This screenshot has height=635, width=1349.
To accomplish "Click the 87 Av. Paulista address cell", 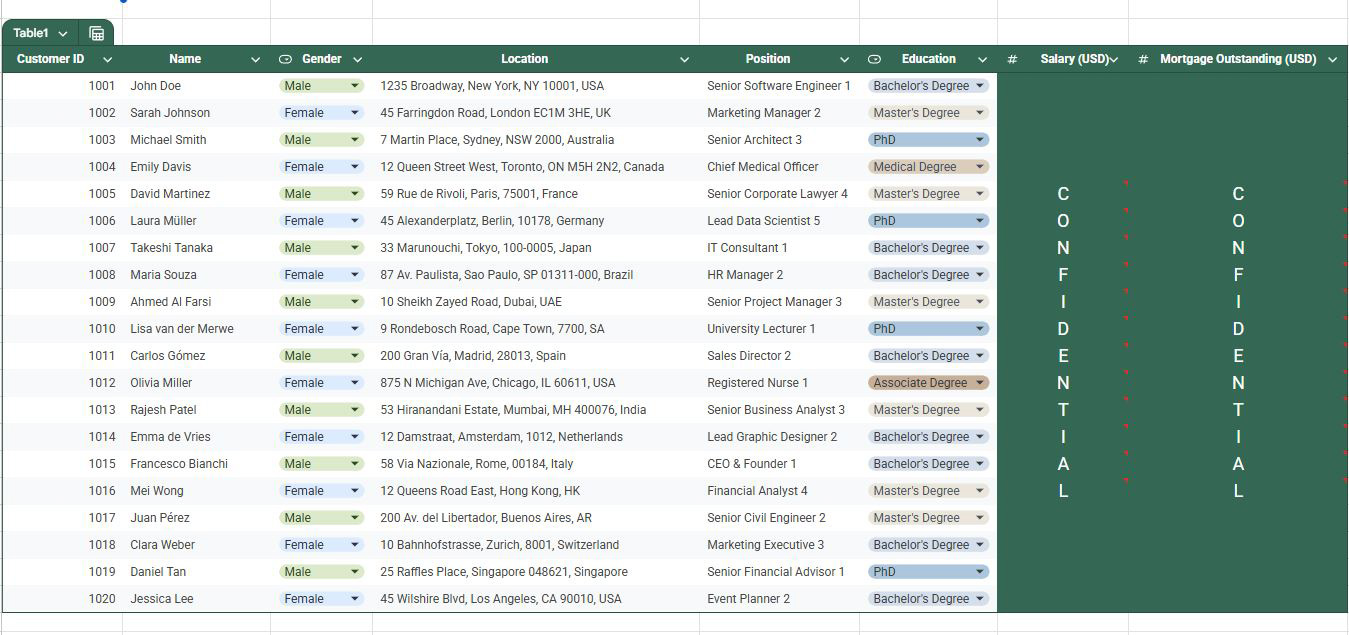I will click(x=535, y=275).
